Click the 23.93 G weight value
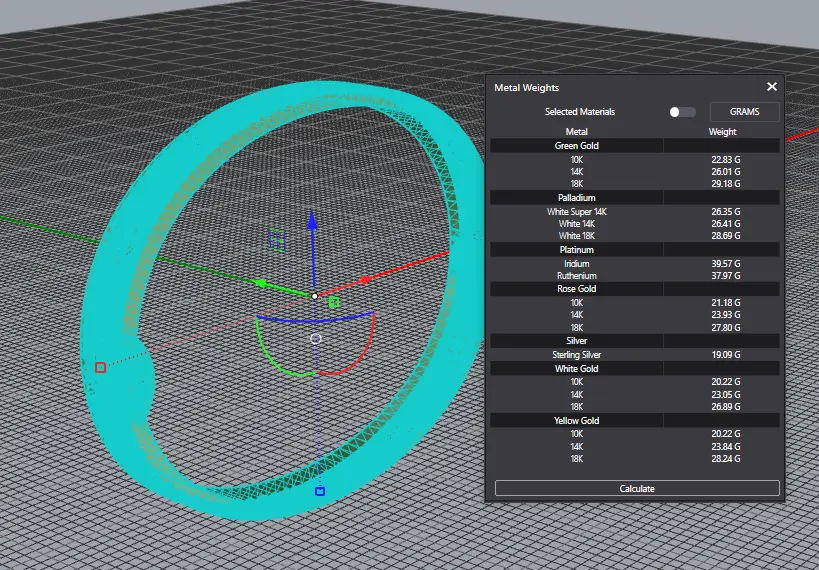The image size is (819, 570). pyautogui.click(x=726, y=315)
